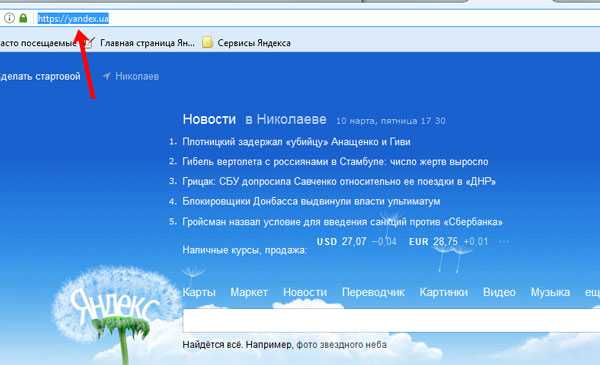The height and width of the screenshot is (365, 600).
Task: Click Наличные курсы, продажа link
Action: (244, 251)
